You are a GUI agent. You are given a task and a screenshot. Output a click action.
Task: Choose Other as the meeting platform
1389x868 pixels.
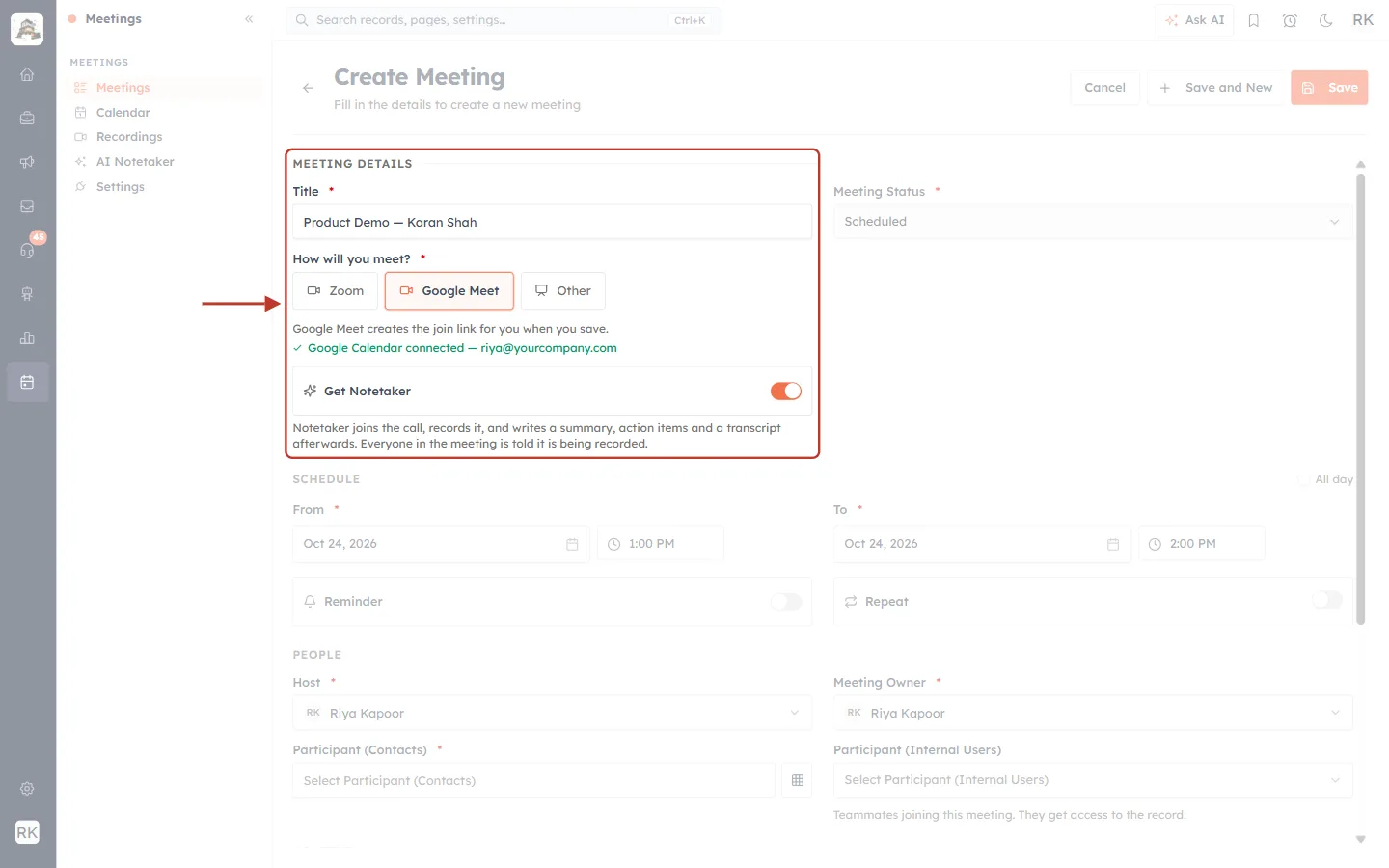pos(563,291)
